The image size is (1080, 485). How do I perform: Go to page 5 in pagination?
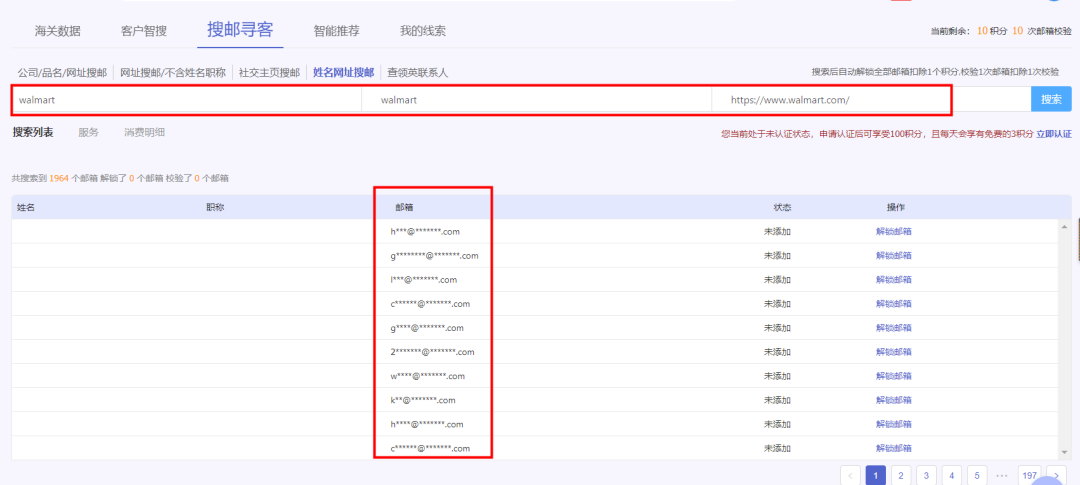point(977,475)
